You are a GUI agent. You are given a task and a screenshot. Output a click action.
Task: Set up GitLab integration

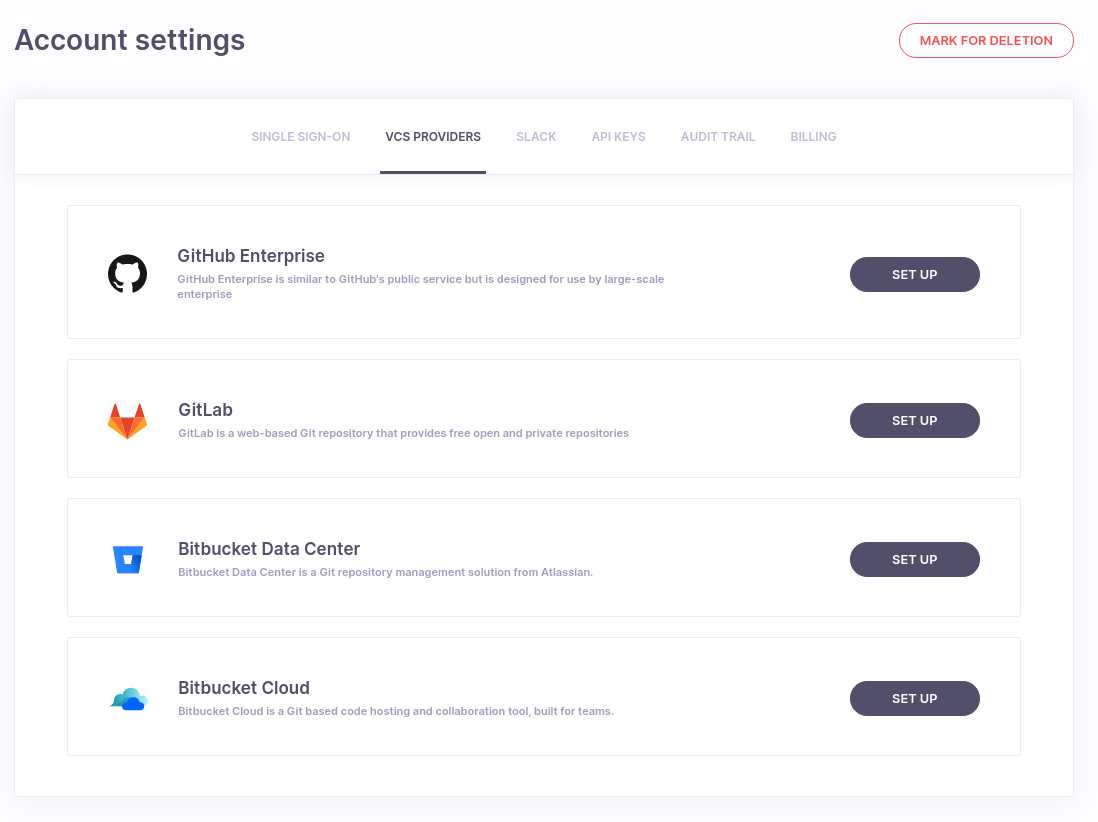tap(914, 420)
